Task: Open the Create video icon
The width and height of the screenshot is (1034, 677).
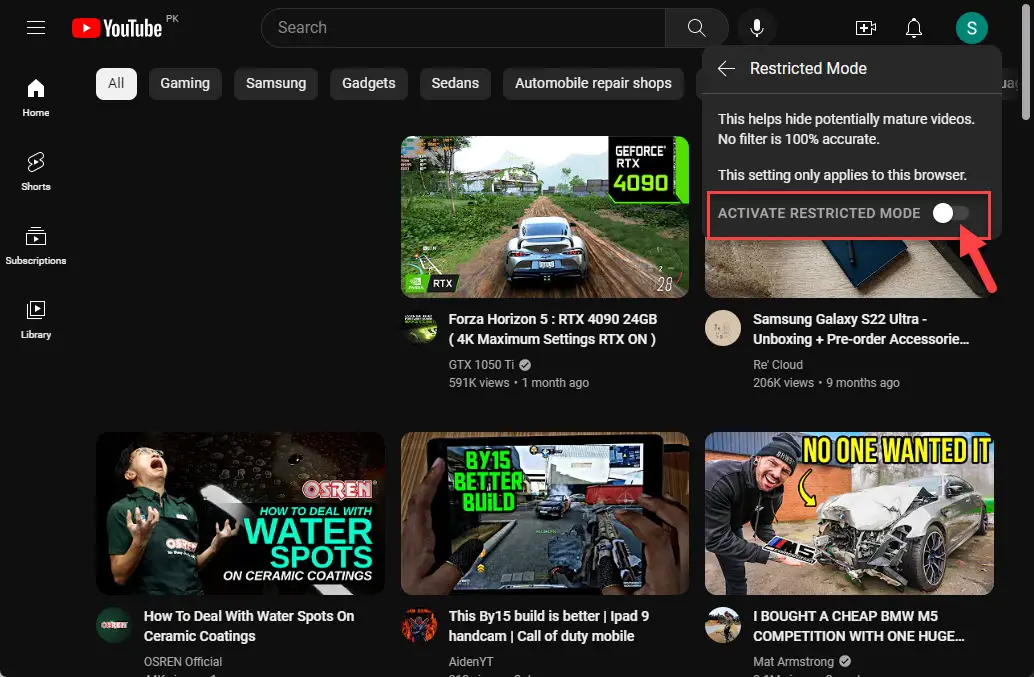Action: (x=865, y=28)
